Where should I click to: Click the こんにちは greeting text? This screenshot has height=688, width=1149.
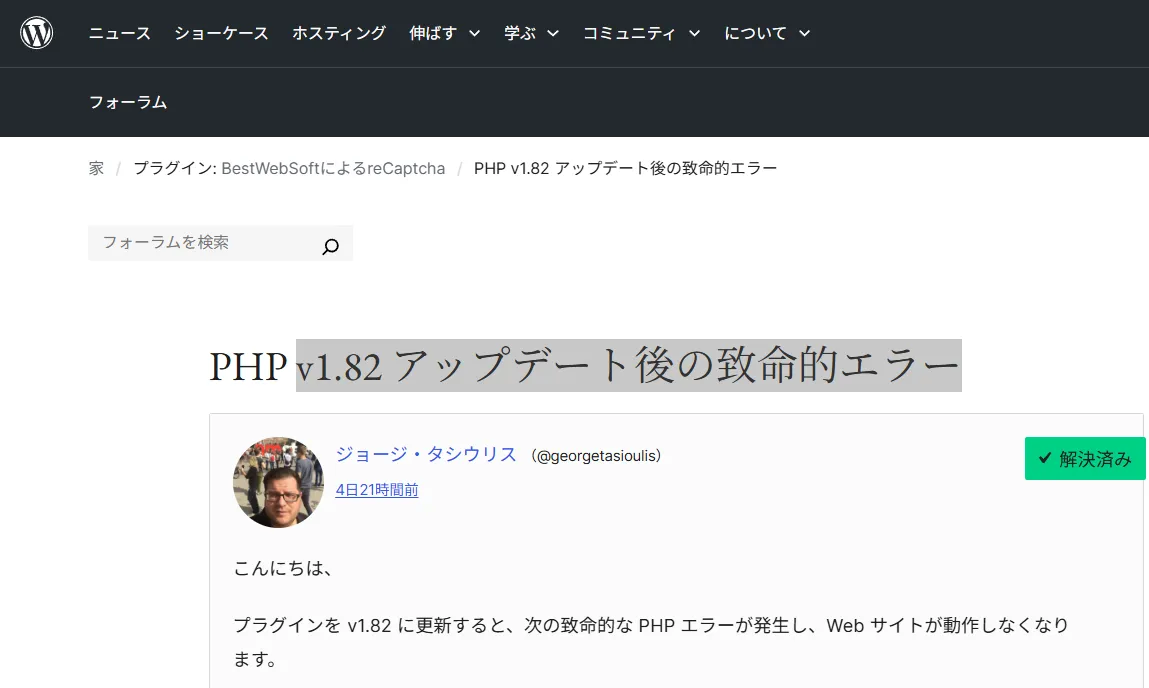click(283, 568)
